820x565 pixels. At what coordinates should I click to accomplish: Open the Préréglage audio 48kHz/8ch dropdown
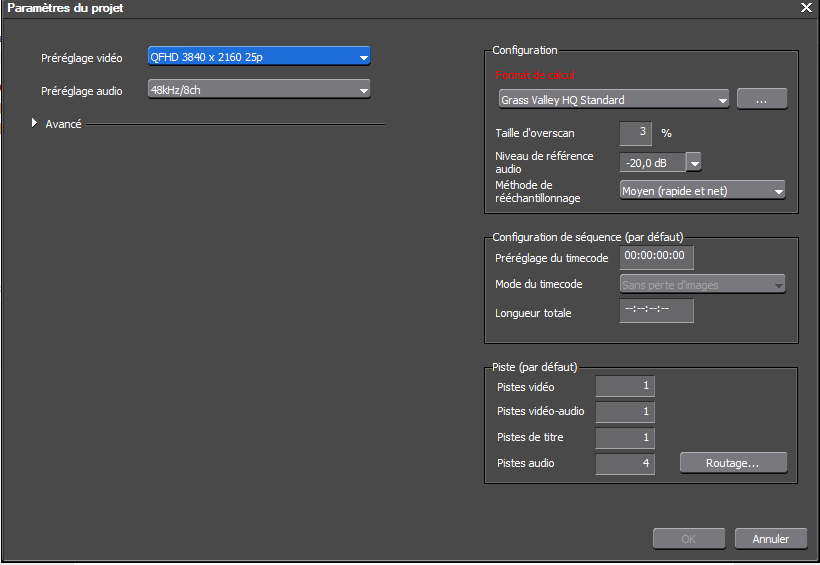pos(259,89)
